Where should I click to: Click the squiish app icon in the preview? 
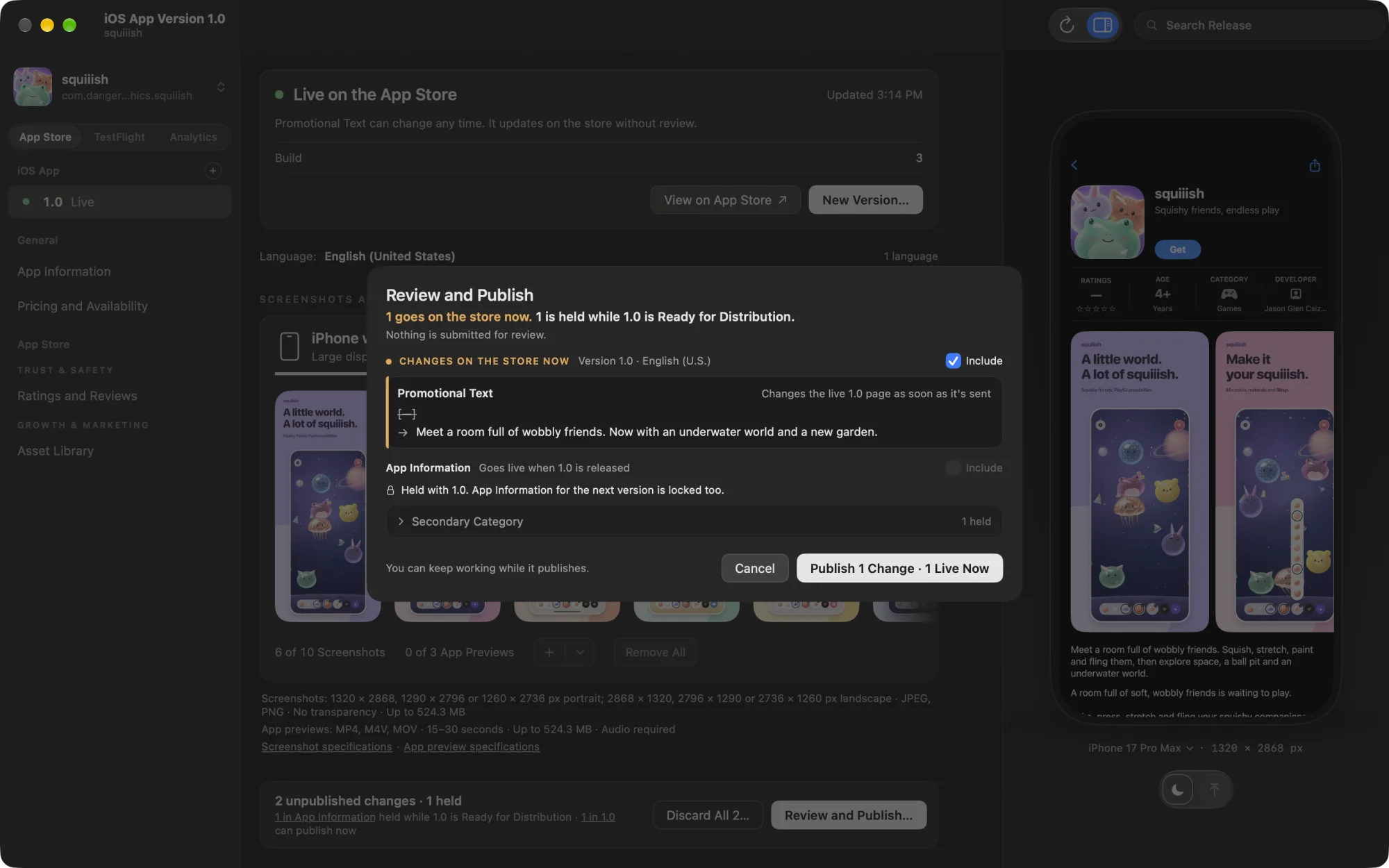(x=1108, y=222)
